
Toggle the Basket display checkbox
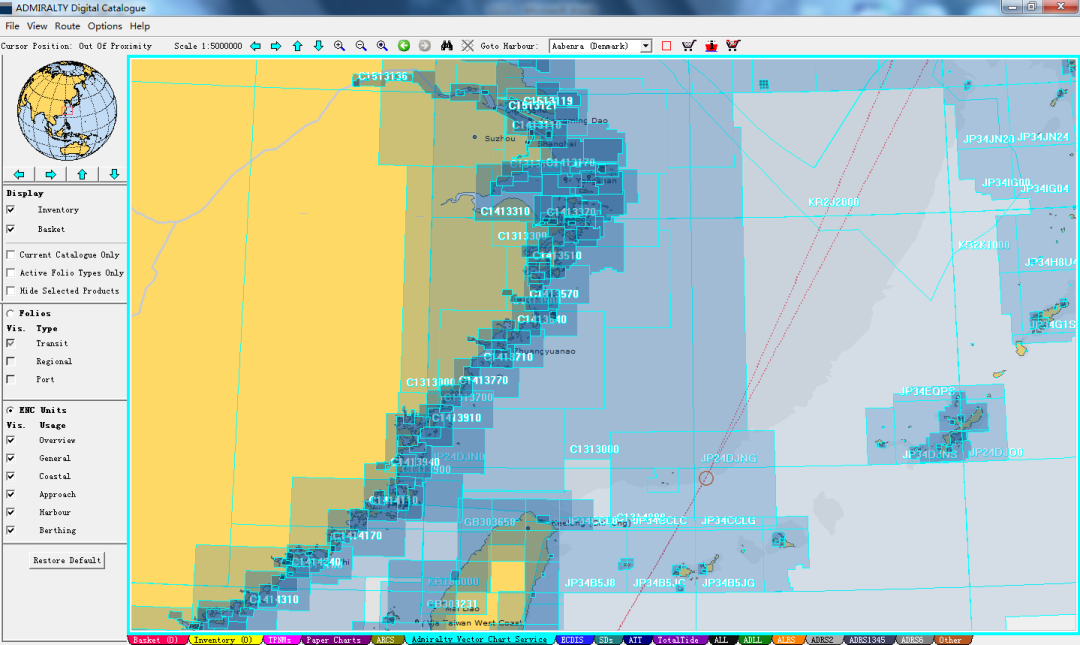[x=10, y=229]
